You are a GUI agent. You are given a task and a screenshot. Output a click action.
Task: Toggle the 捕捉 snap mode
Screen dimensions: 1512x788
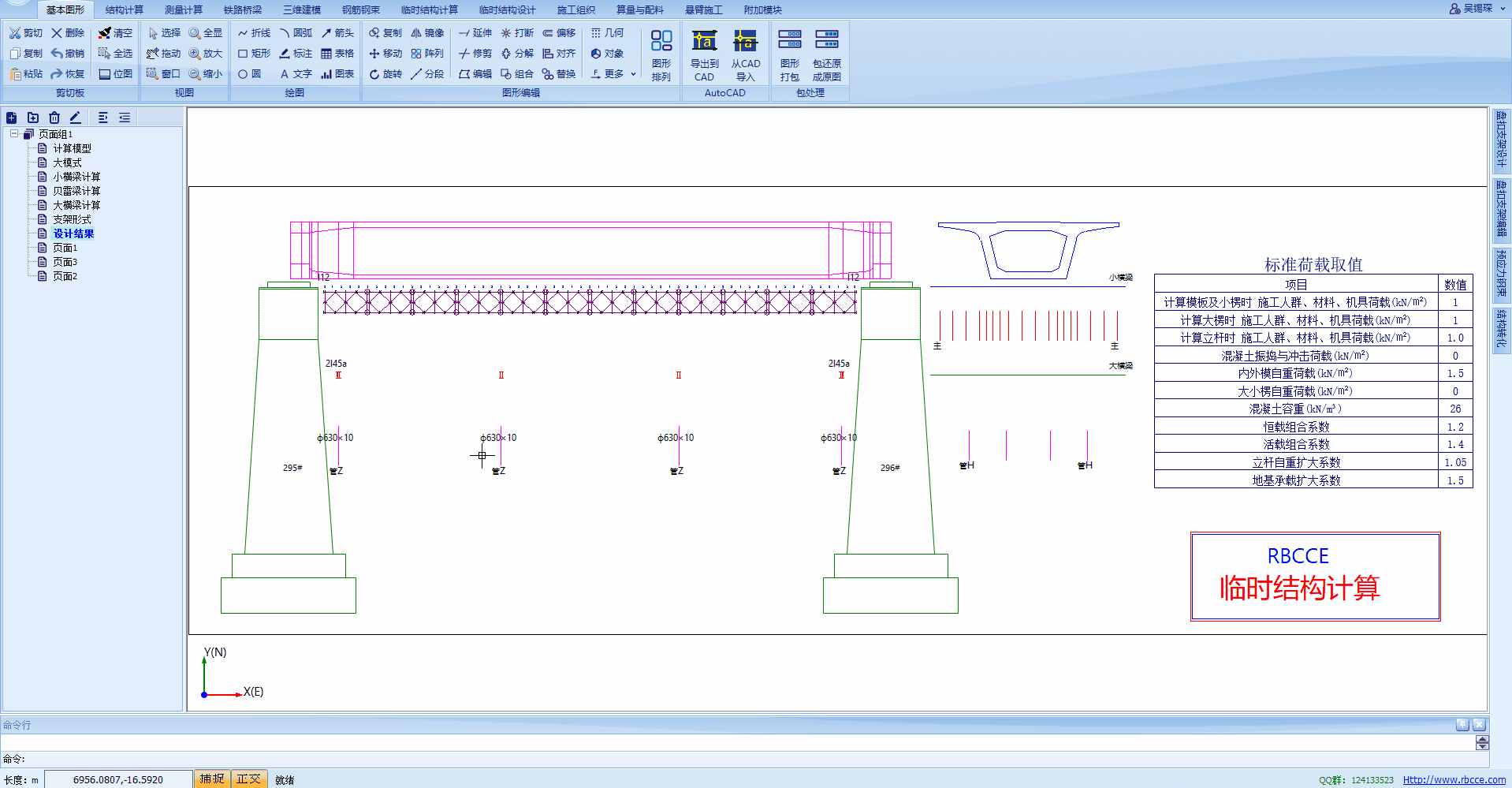pos(211,779)
